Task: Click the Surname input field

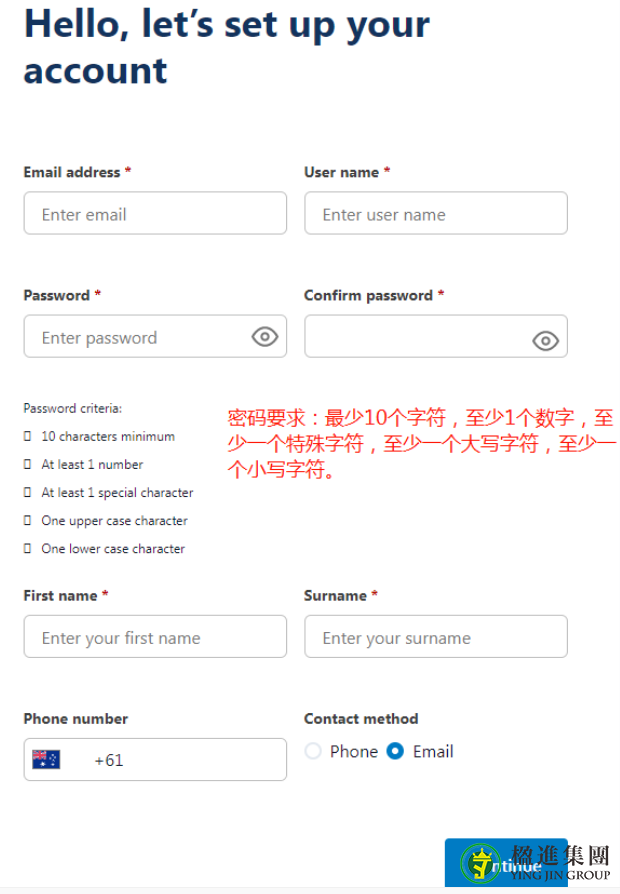Action: click(x=436, y=636)
